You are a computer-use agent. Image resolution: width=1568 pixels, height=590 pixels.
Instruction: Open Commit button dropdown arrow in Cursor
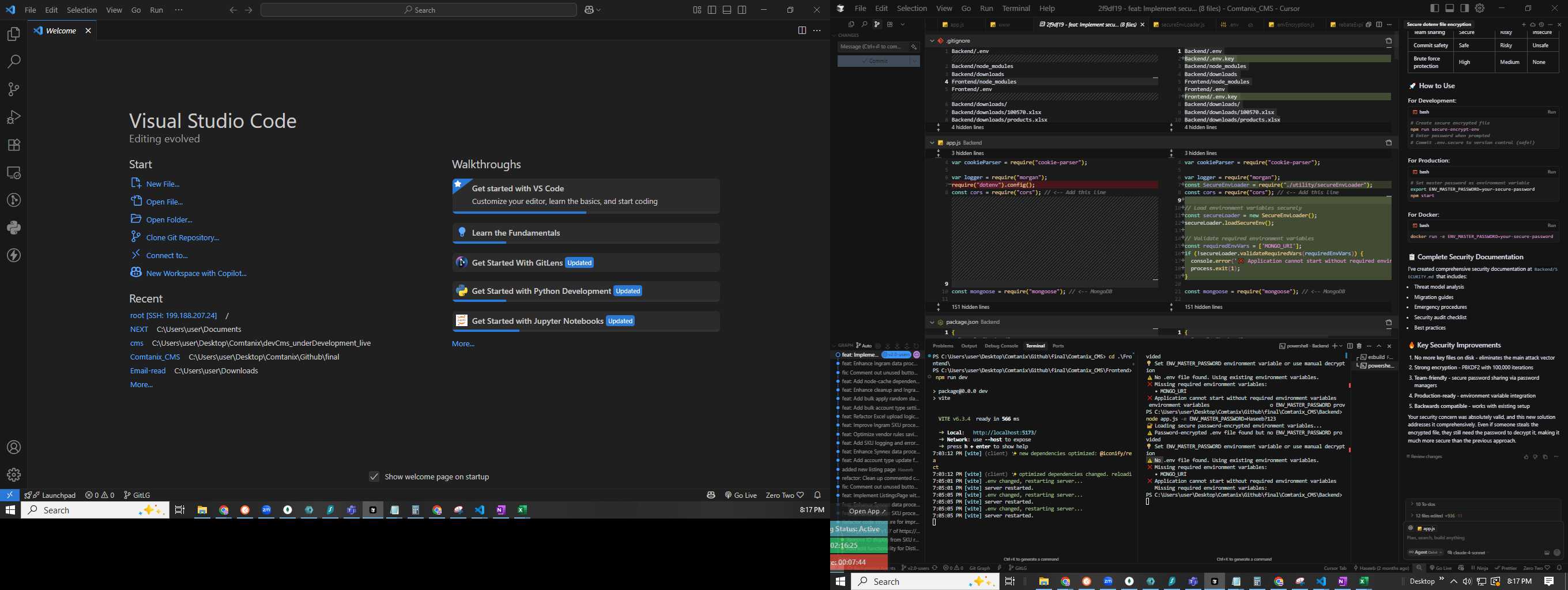coord(914,61)
